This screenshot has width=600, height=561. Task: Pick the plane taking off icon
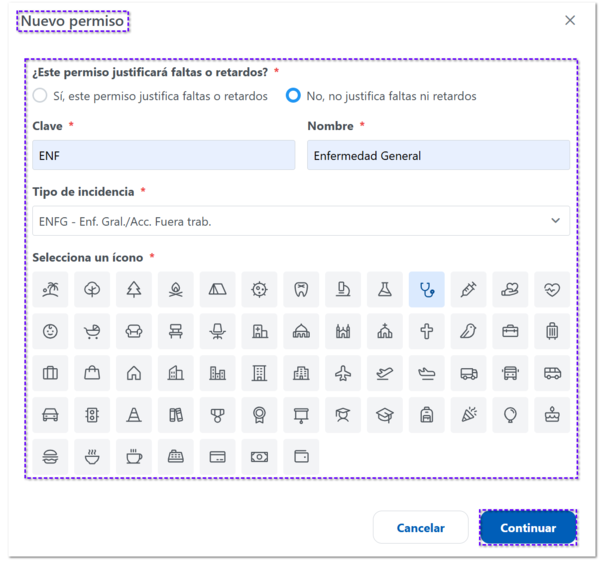pos(385,373)
